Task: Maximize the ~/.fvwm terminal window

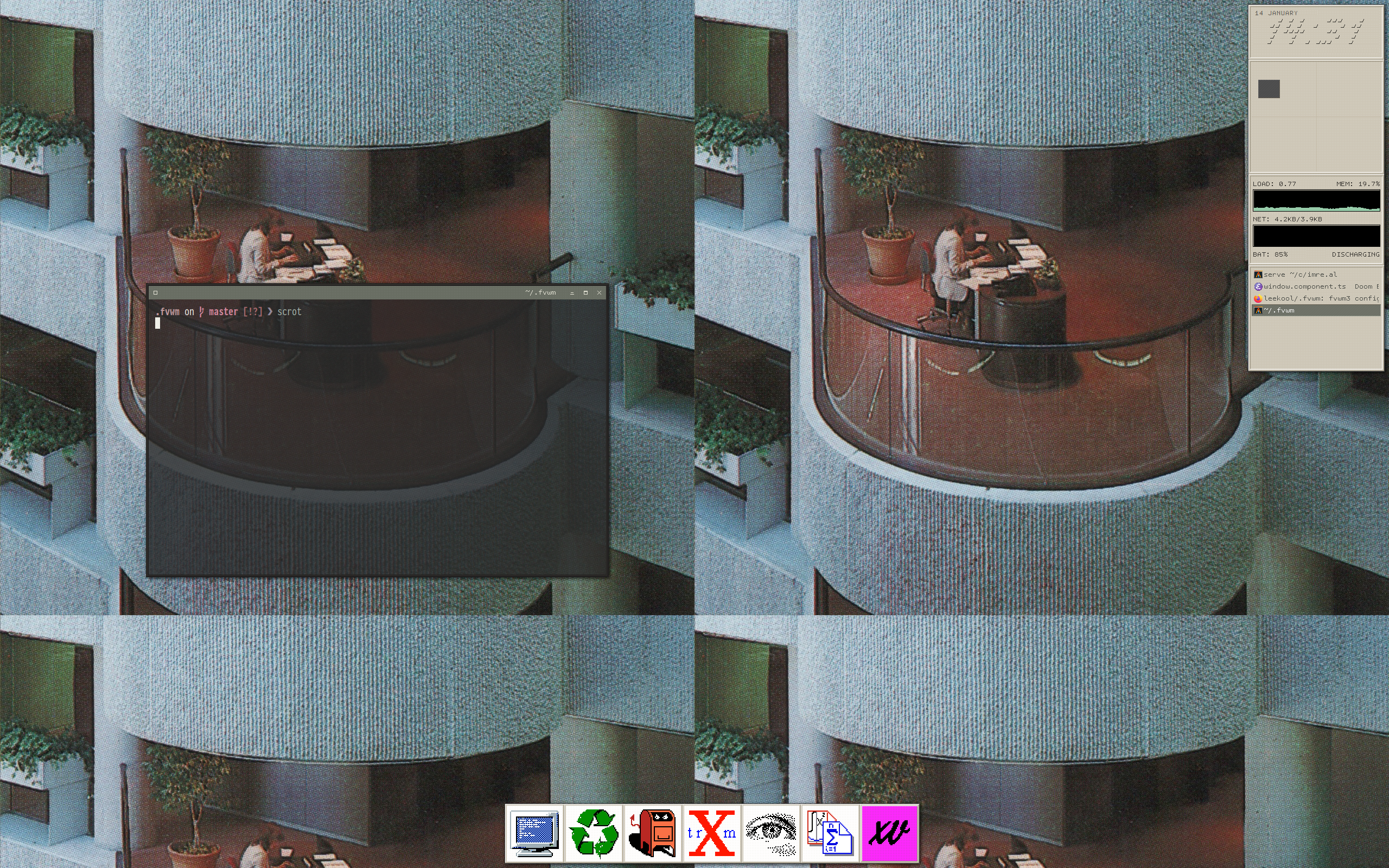Action: pyautogui.click(x=585, y=293)
